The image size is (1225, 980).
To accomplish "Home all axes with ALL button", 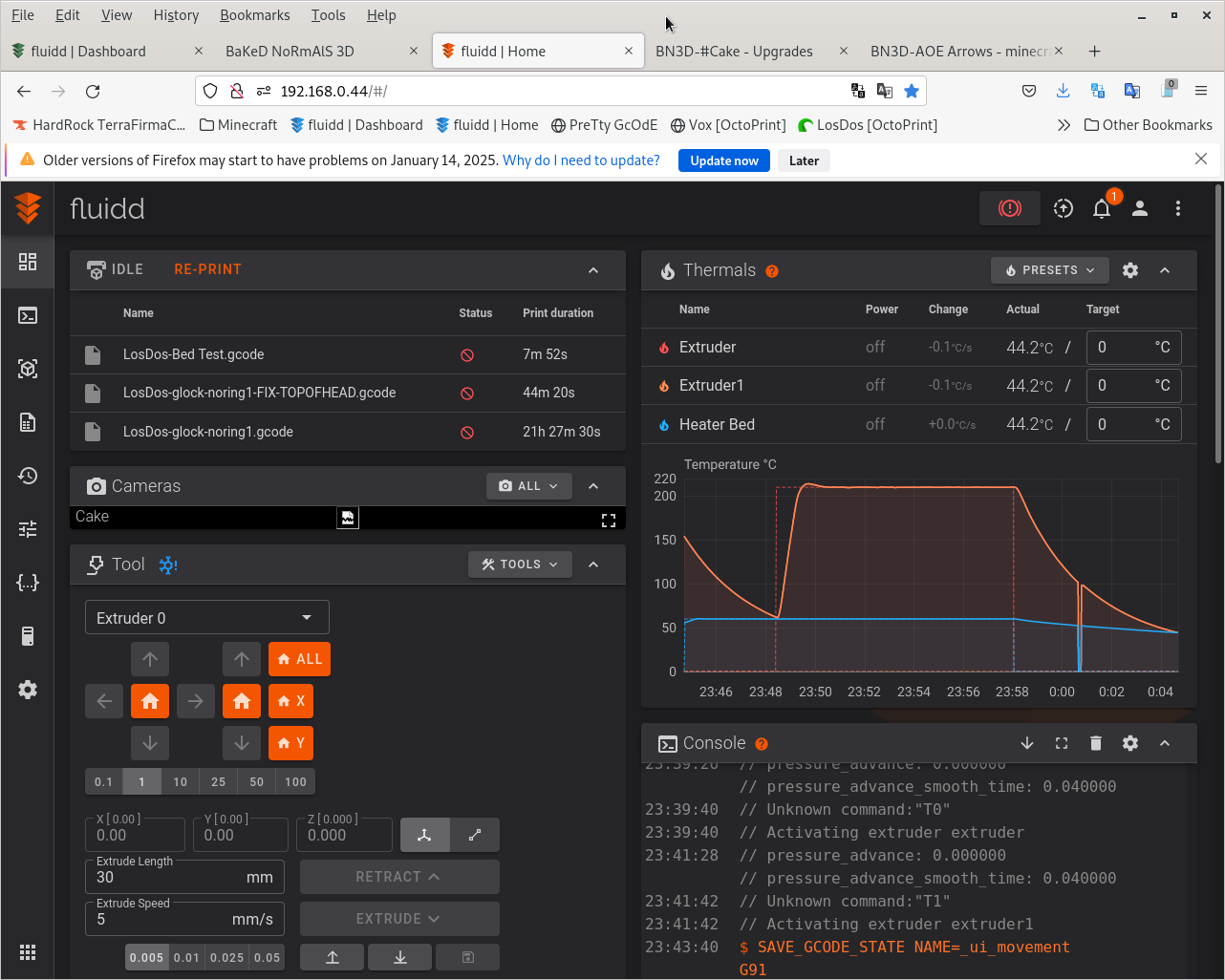I will click(x=299, y=659).
